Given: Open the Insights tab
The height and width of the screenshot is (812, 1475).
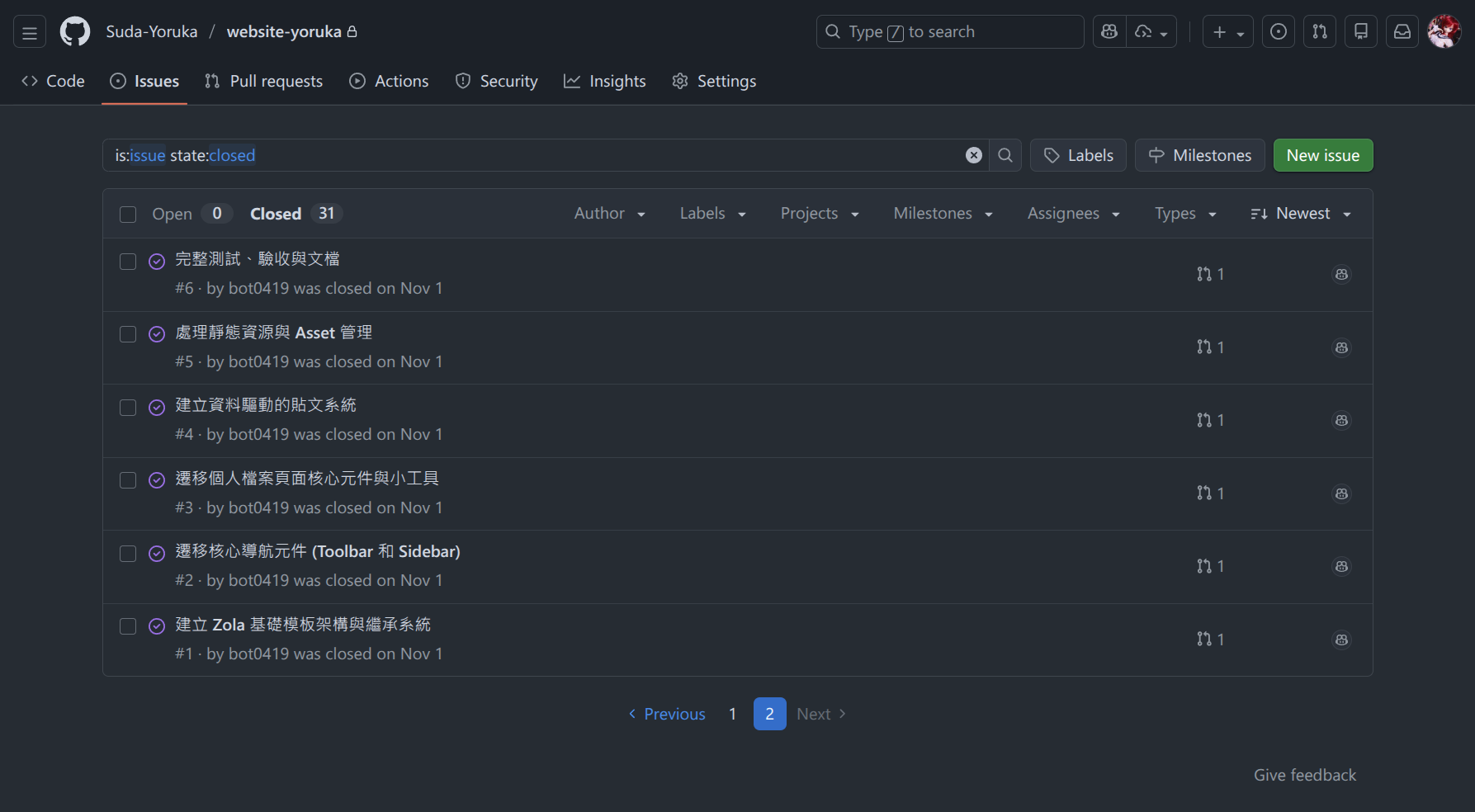Looking at the screenshot, I should [x=605, y=81].
